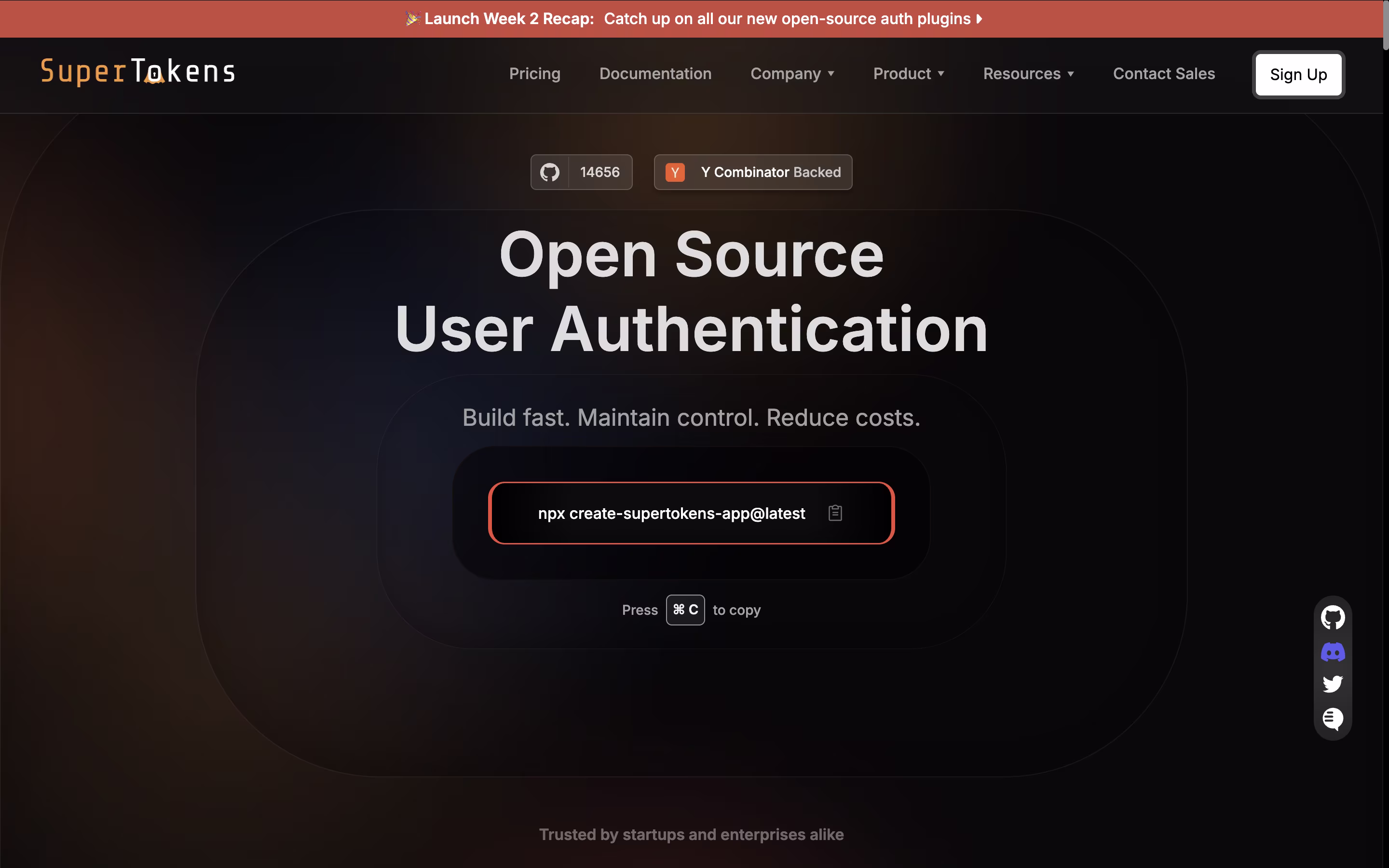1389x868 pixels.
Task: Click the arrow at end of banner
Action: 979,19
